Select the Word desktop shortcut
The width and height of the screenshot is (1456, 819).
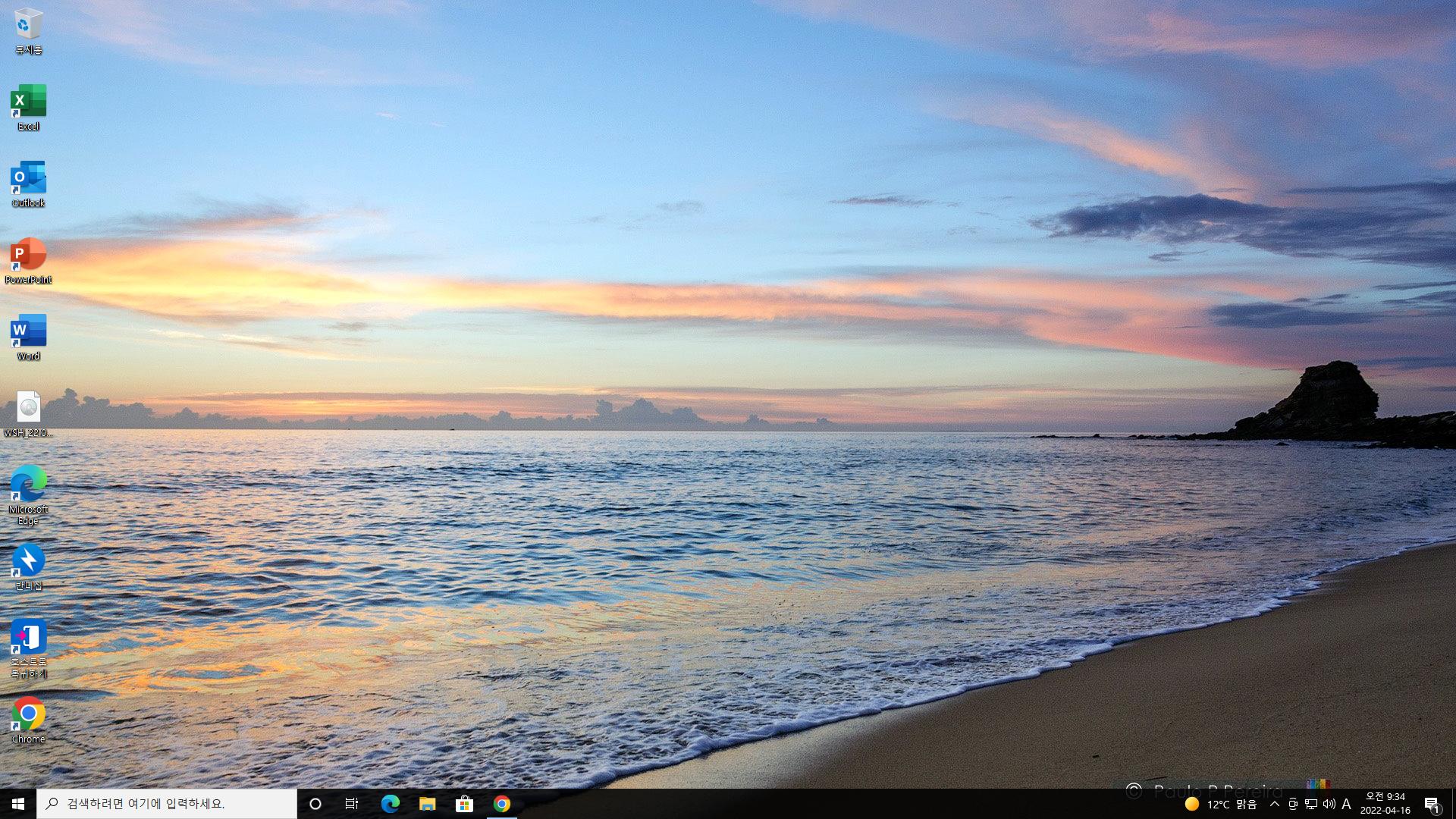pyautogui.click(x=28, y=337)
